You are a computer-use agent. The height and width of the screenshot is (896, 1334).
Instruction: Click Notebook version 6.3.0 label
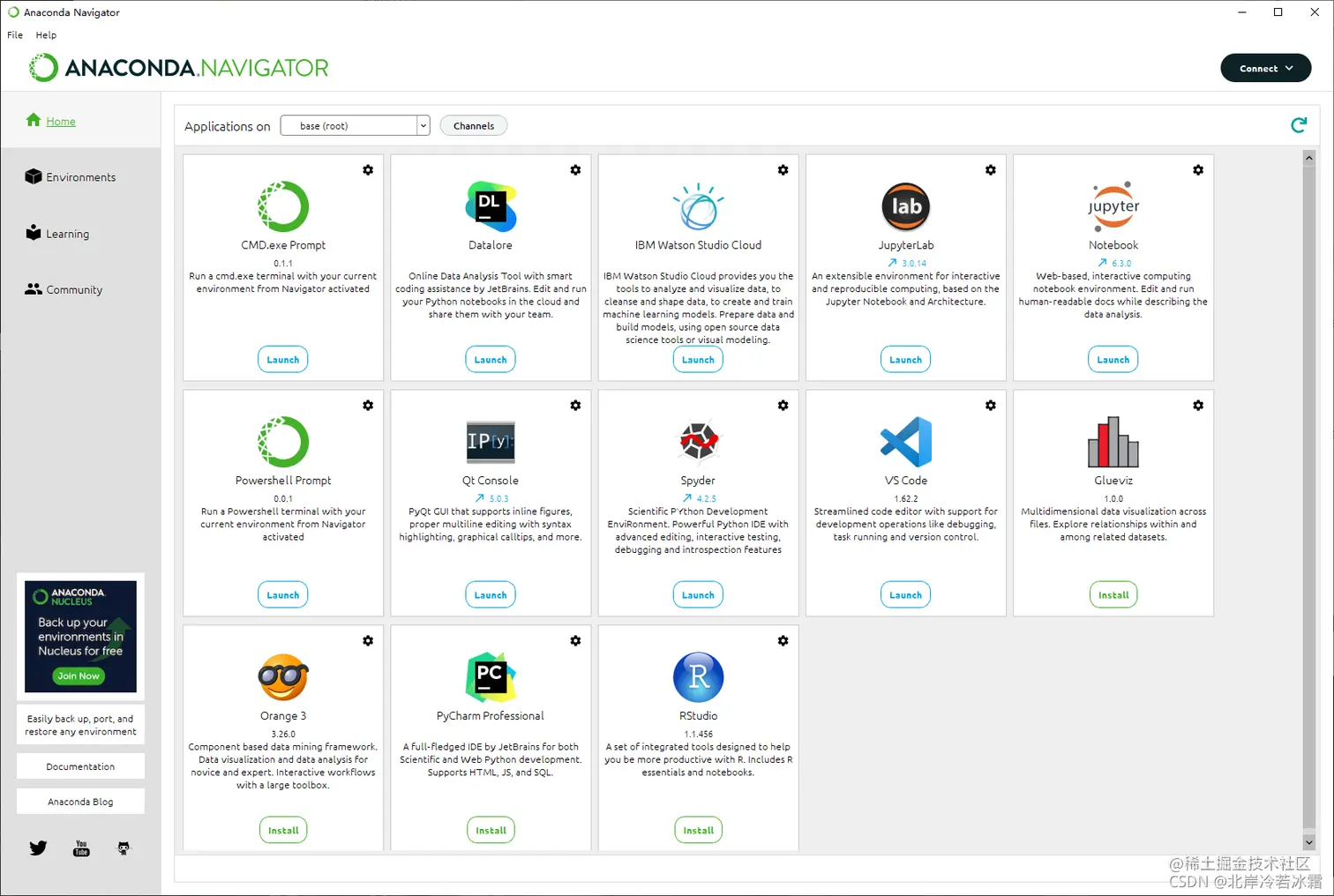[x=1121, y=263]
